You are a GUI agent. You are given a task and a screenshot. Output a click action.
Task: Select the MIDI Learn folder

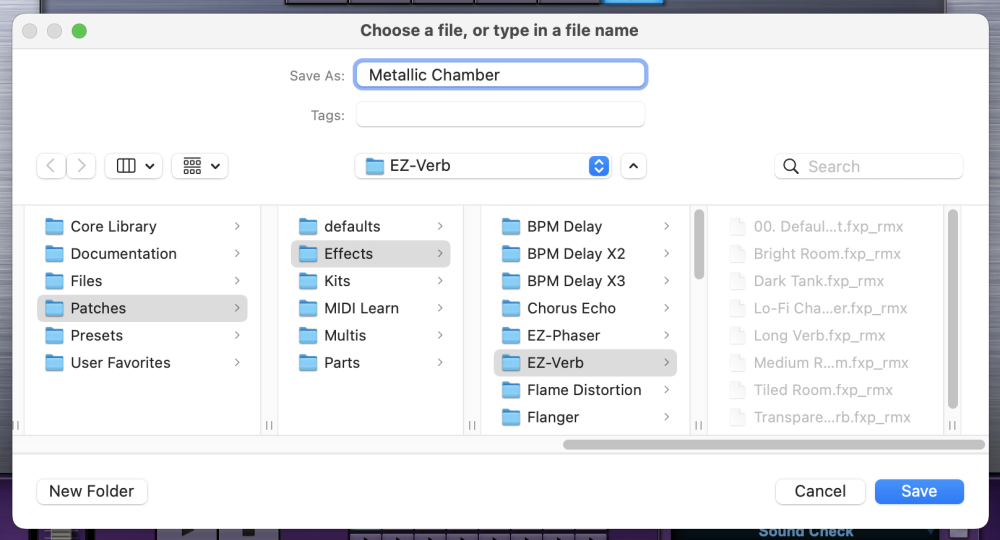tap(361, 308)
